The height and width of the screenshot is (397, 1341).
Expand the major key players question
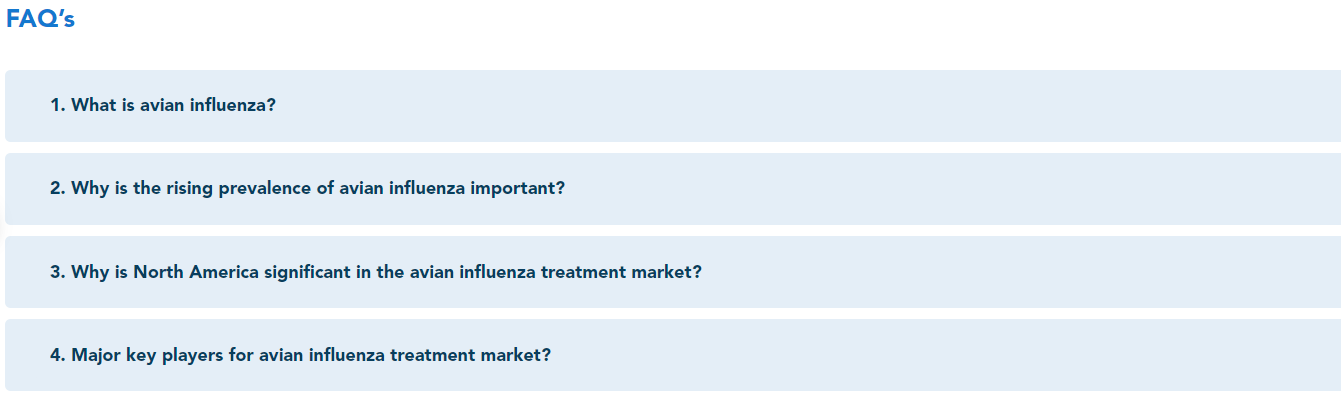click(x=672, y=355)
